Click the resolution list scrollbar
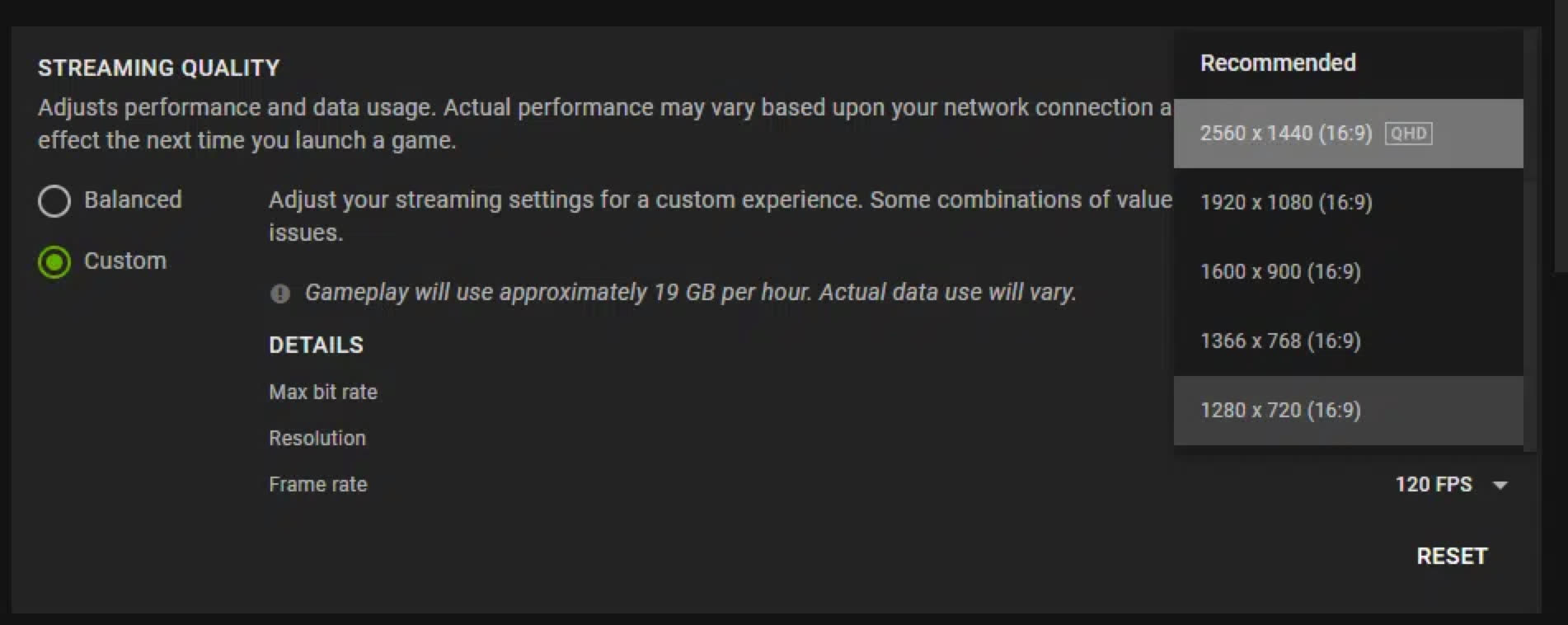The image size is (1568, 625). 1530,239
